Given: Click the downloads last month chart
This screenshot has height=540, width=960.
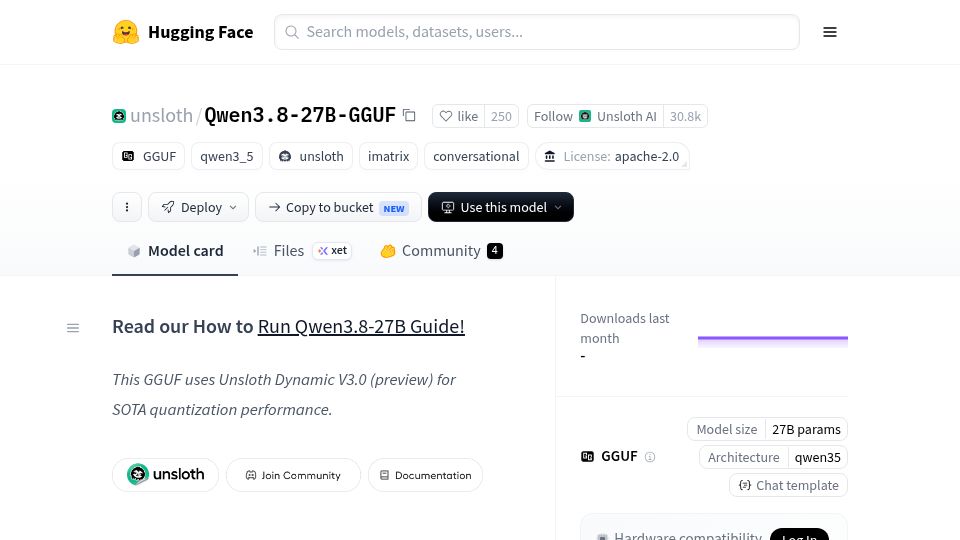Looking at the screenshot, I should pyautogui.click(x=773, y=342).
